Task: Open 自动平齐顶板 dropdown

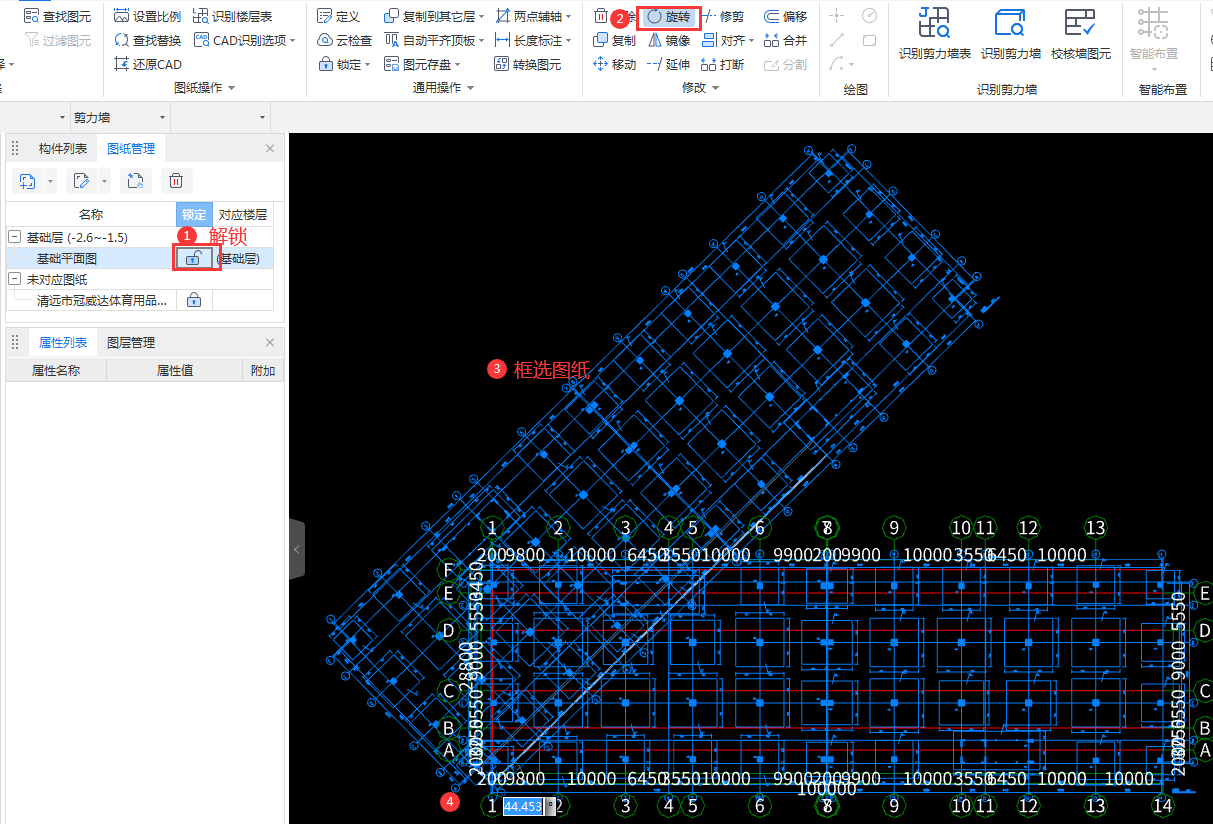Action: (x=481, y=40)
